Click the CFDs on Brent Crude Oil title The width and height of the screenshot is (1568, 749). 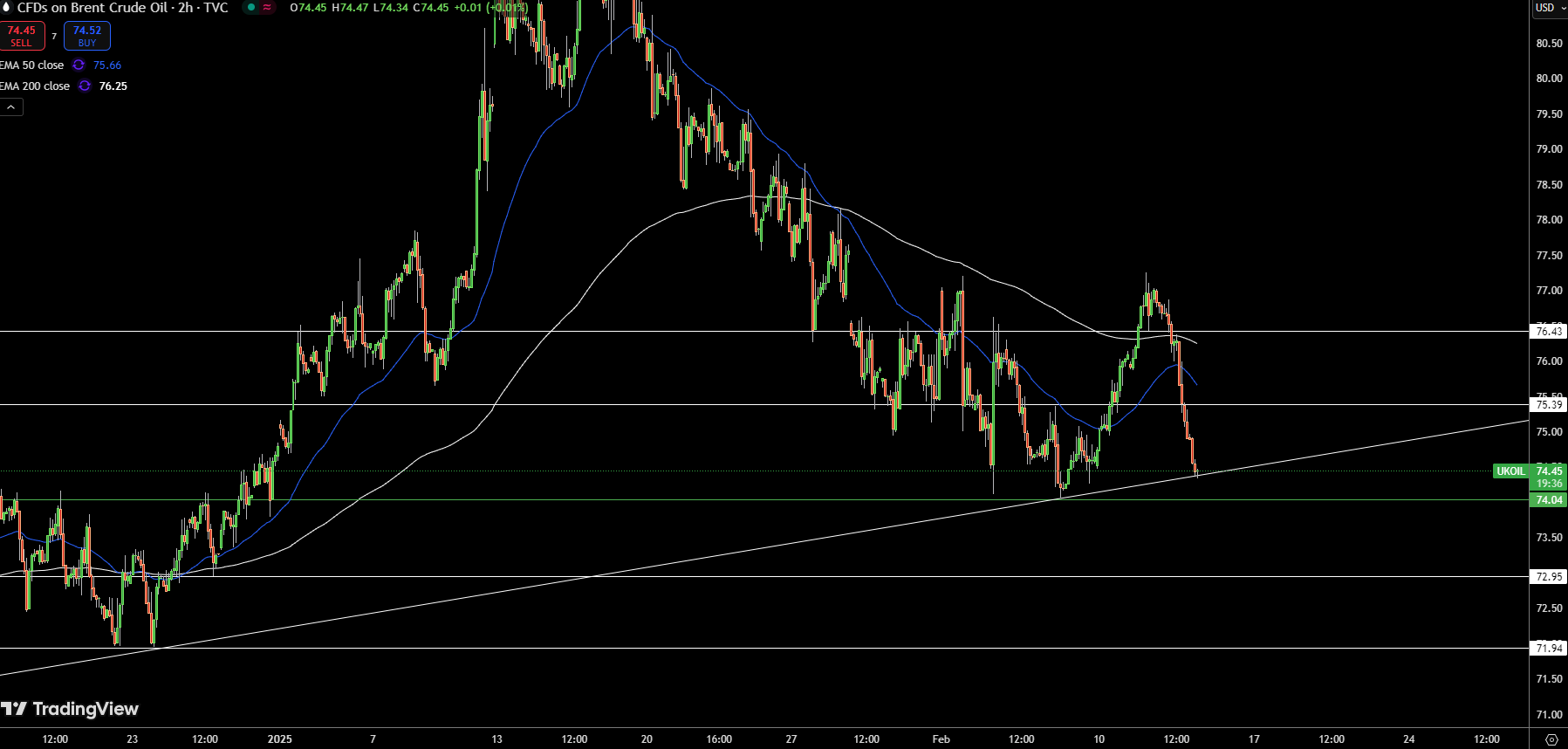coord(122,7)
